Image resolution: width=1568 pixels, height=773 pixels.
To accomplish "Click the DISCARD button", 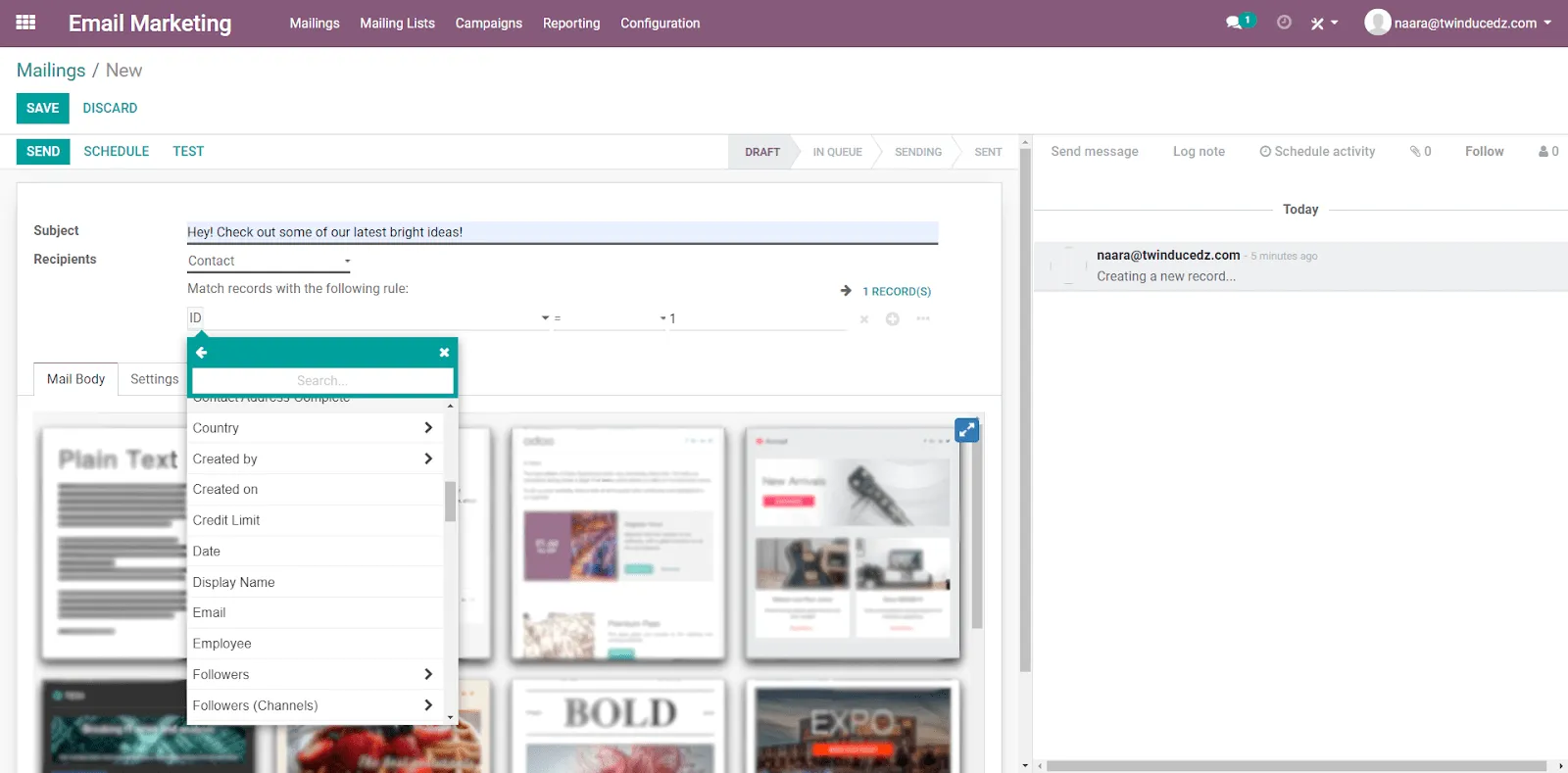I will (x=110, y=108).
